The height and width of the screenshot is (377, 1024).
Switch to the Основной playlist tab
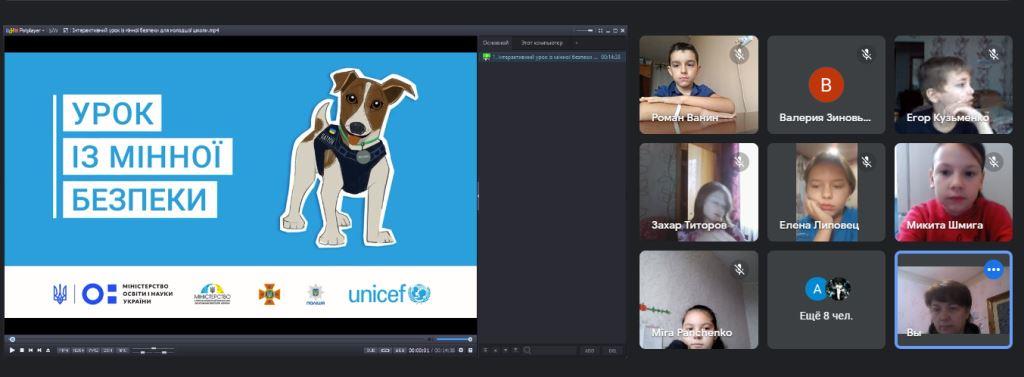tap(495, 42)
